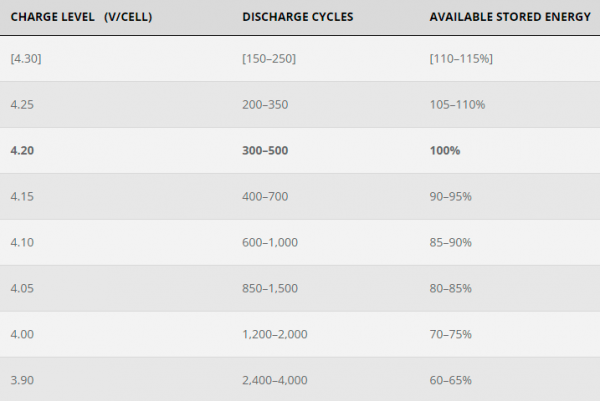Viewport: 600px width, 401px height.
Task: Select the bold 100% energy value
Action: (x=445, y=150)
